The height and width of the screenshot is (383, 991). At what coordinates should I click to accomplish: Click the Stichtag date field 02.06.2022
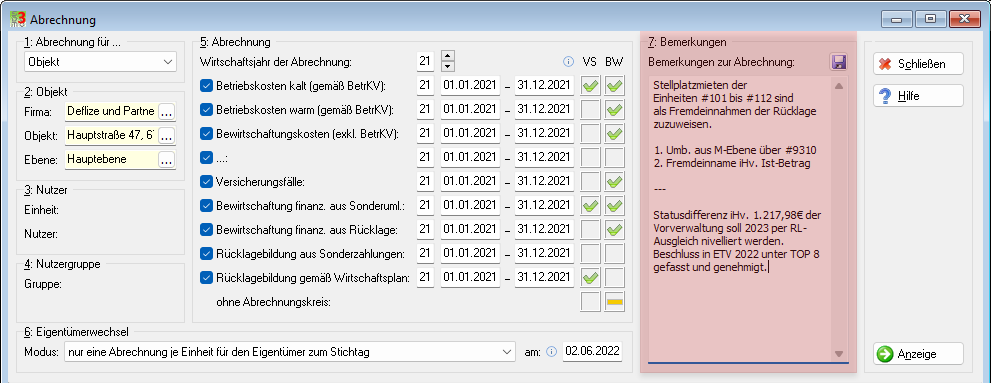click(592, 351)
